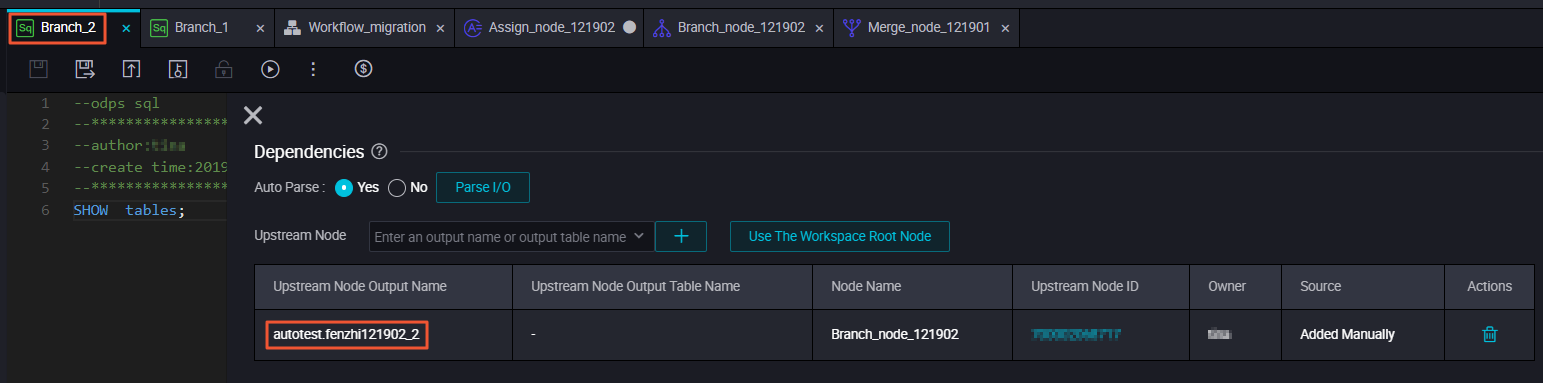Close the Merge_node_121901 tab
Viewport: 1543px width, 383px height.
1004,28
